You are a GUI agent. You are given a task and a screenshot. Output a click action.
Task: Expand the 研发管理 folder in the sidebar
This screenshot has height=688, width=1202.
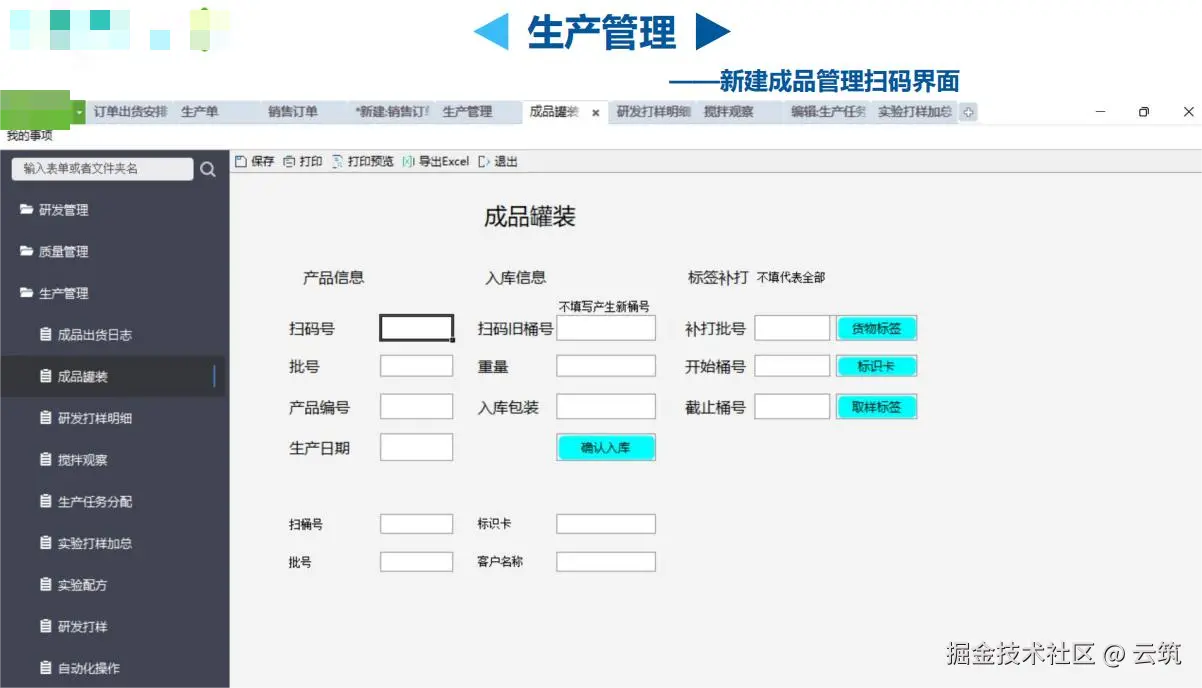25,210
